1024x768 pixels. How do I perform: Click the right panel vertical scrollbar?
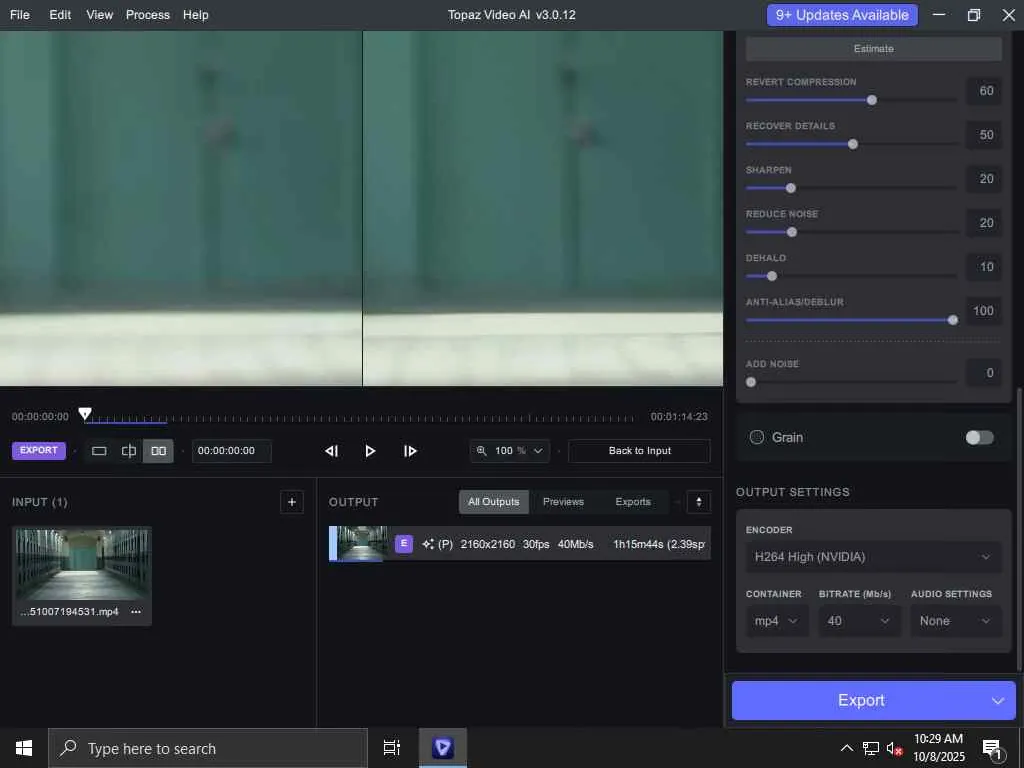pos(1019,529)
